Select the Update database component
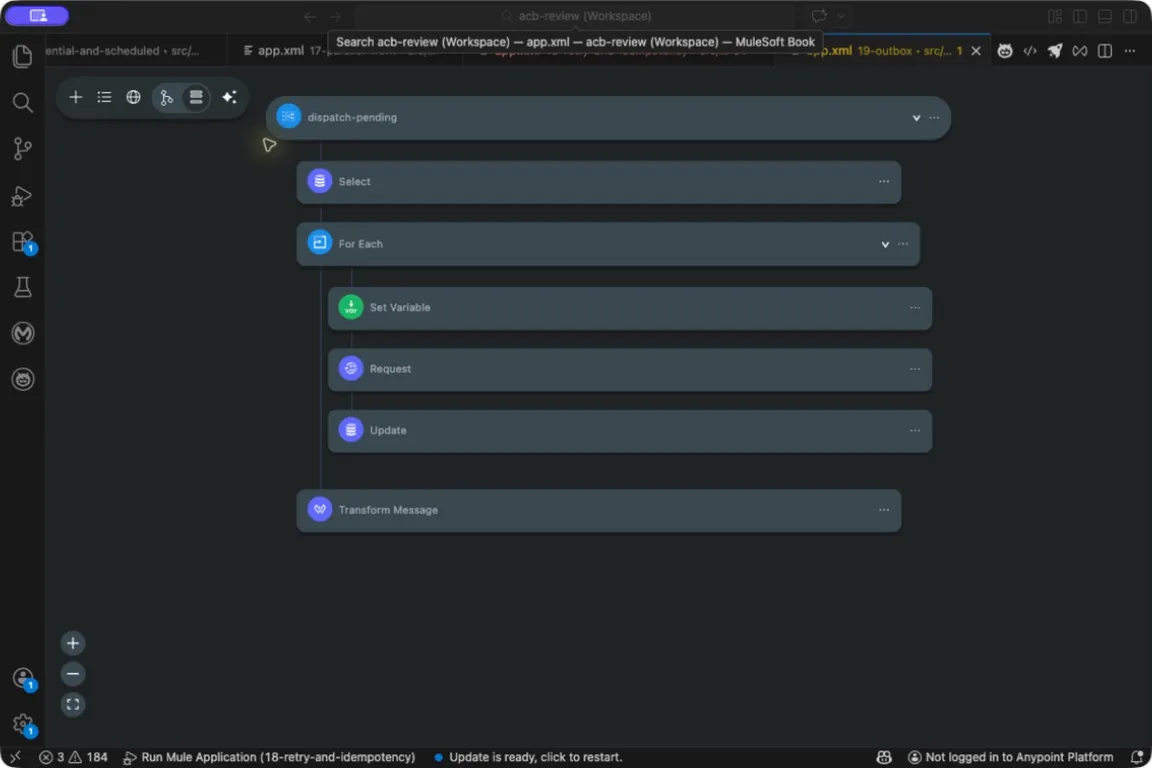 click(630, 431)
